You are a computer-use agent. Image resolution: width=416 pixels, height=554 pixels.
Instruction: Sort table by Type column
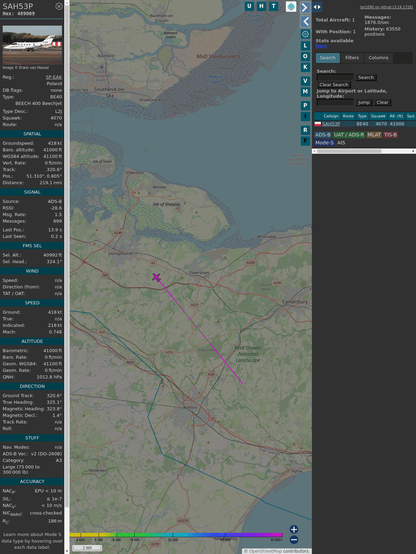coord(362,116)
